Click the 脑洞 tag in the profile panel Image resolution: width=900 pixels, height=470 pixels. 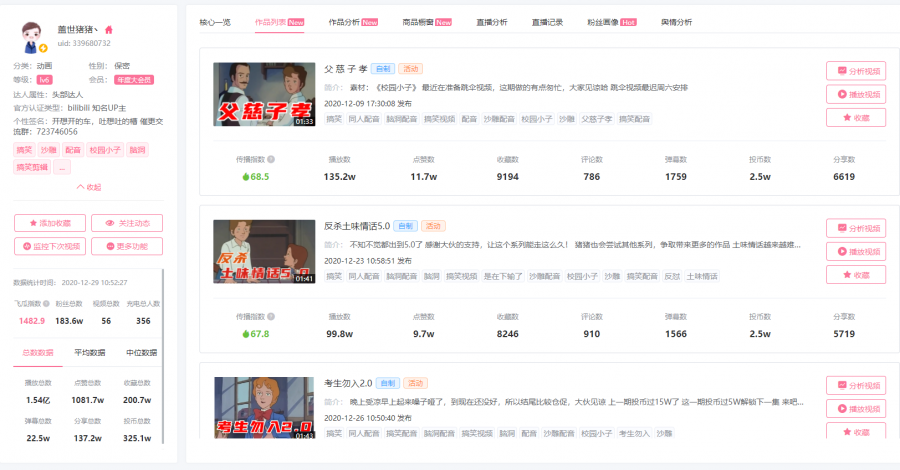click(x=137, y=150)
